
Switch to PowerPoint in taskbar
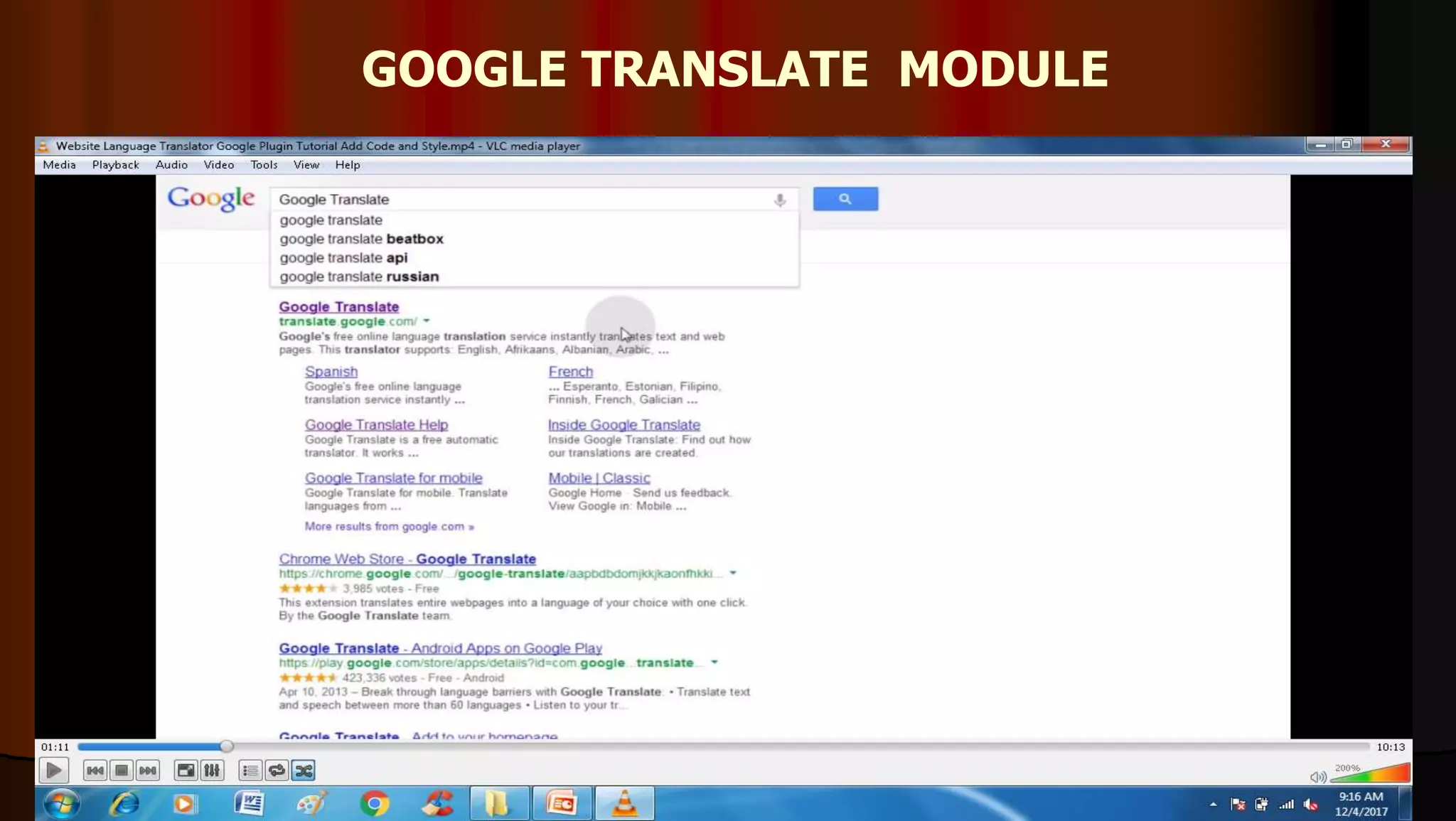click(x=562, y=804)
